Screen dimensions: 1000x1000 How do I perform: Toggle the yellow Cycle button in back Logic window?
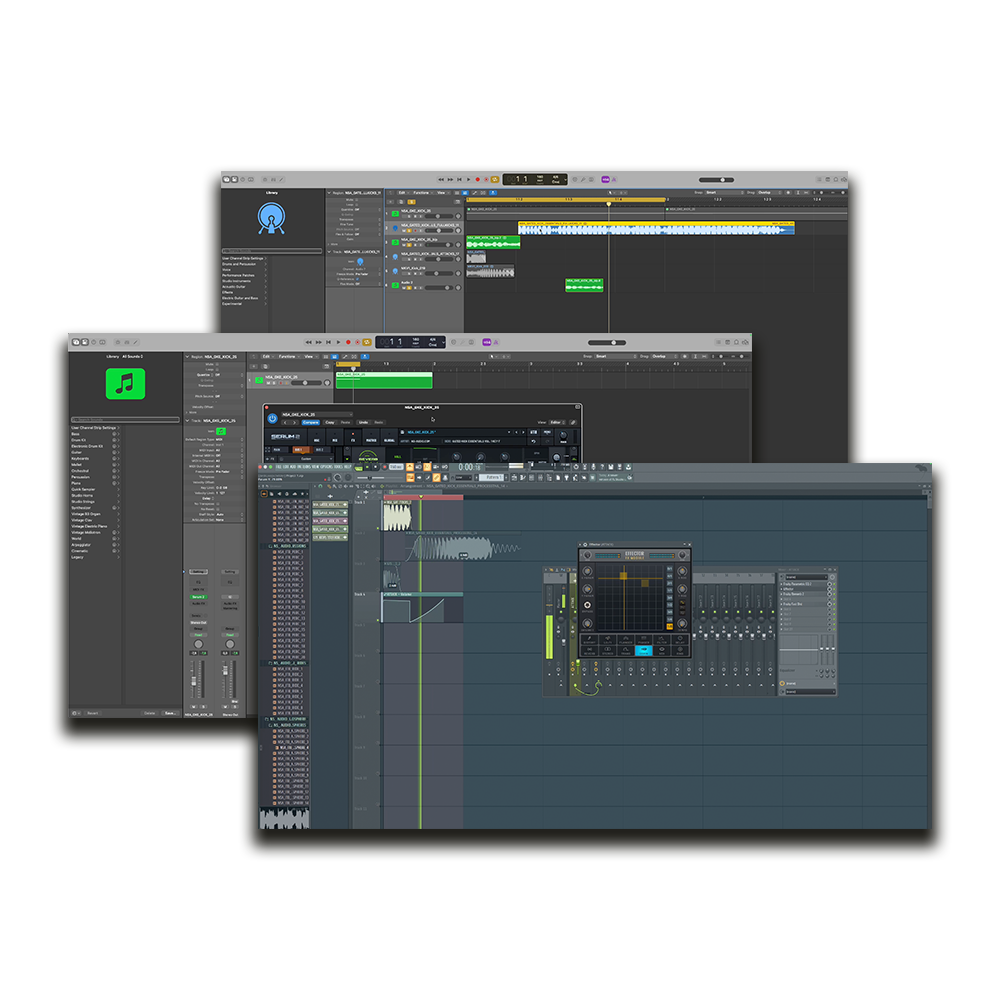click(495, 180)
